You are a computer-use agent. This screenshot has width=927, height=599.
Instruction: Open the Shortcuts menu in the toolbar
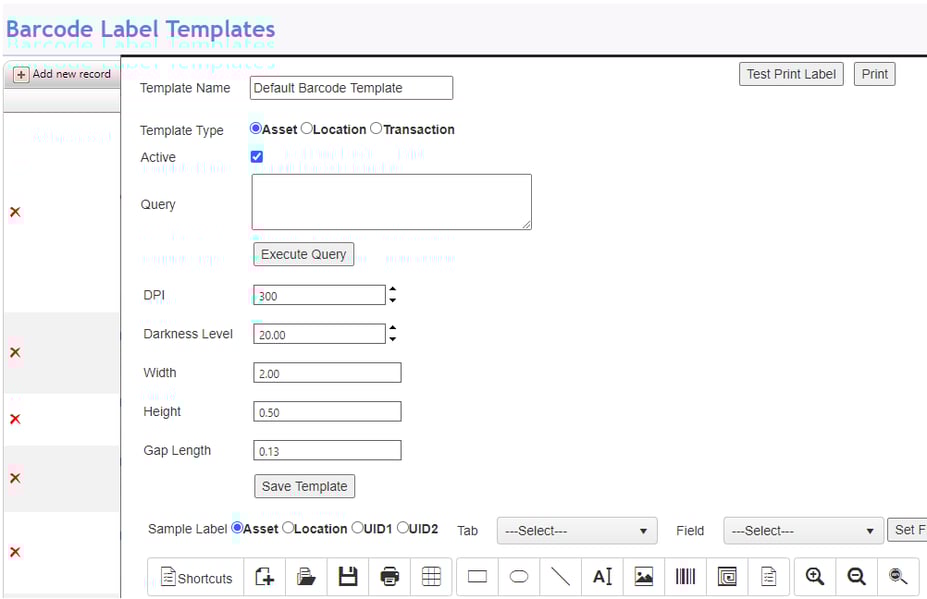click(195, 576)
